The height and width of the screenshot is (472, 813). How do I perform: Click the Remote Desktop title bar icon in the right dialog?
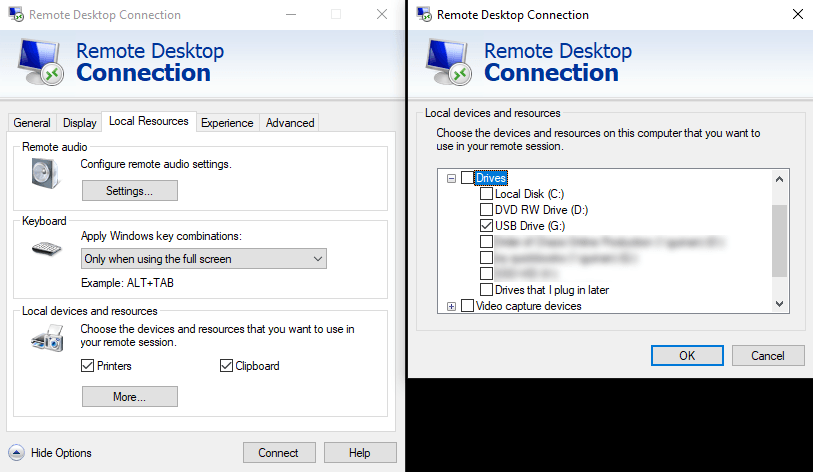point(424,15)
